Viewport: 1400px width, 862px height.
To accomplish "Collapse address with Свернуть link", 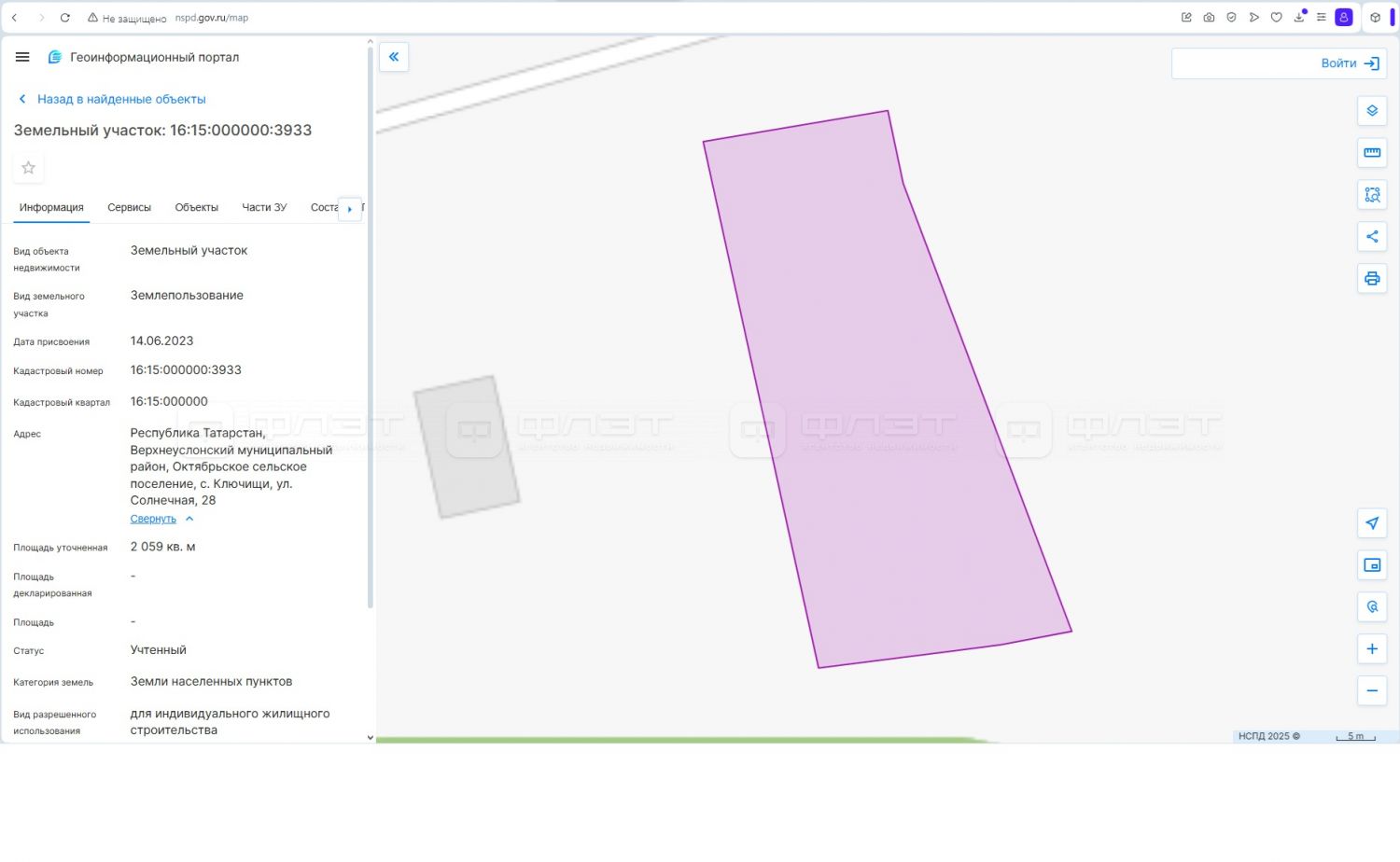I will pos(153,519).
